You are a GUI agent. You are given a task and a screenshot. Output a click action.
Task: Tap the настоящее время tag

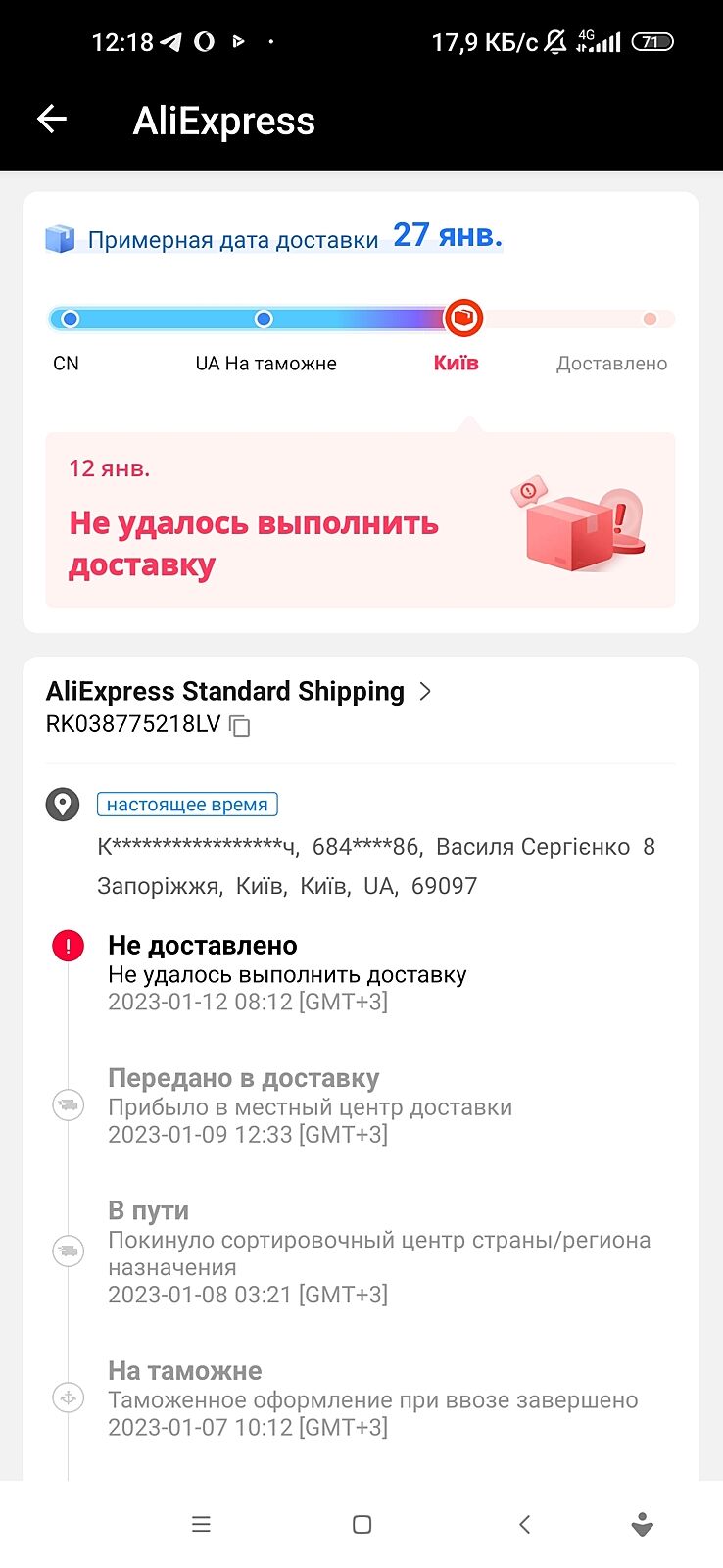[187, 805]
